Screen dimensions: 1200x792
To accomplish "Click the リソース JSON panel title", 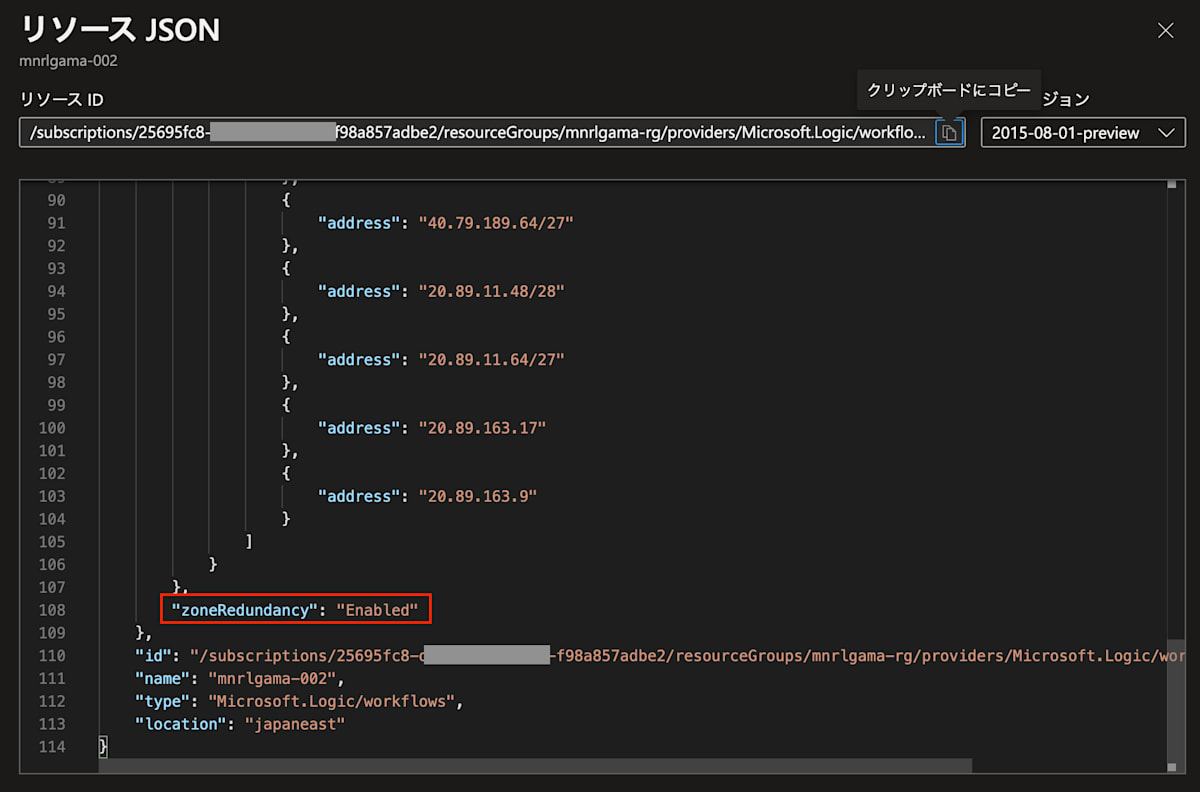I will (x=120, y=30).
